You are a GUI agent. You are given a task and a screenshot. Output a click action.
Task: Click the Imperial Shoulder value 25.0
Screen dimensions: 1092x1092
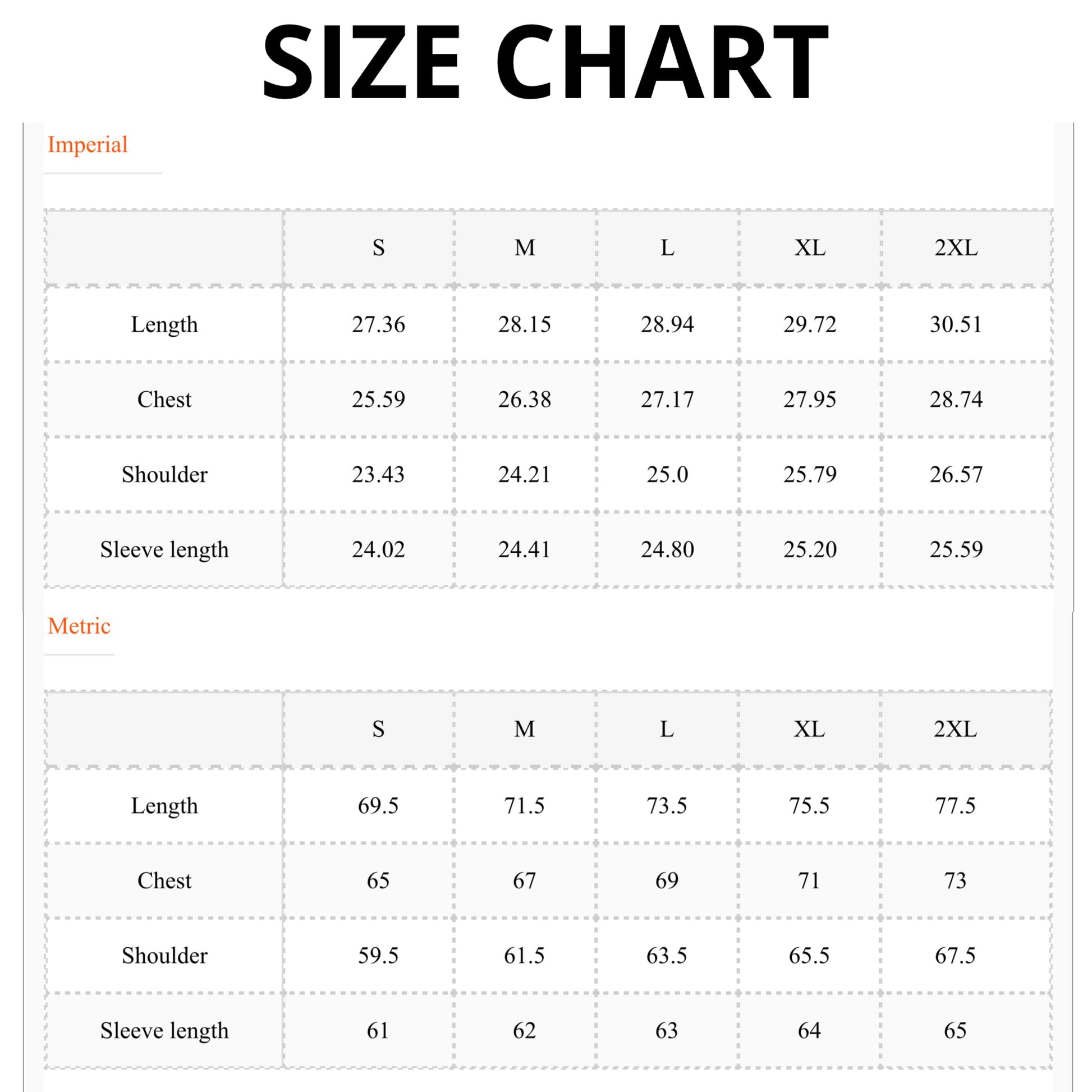point(668,474)
